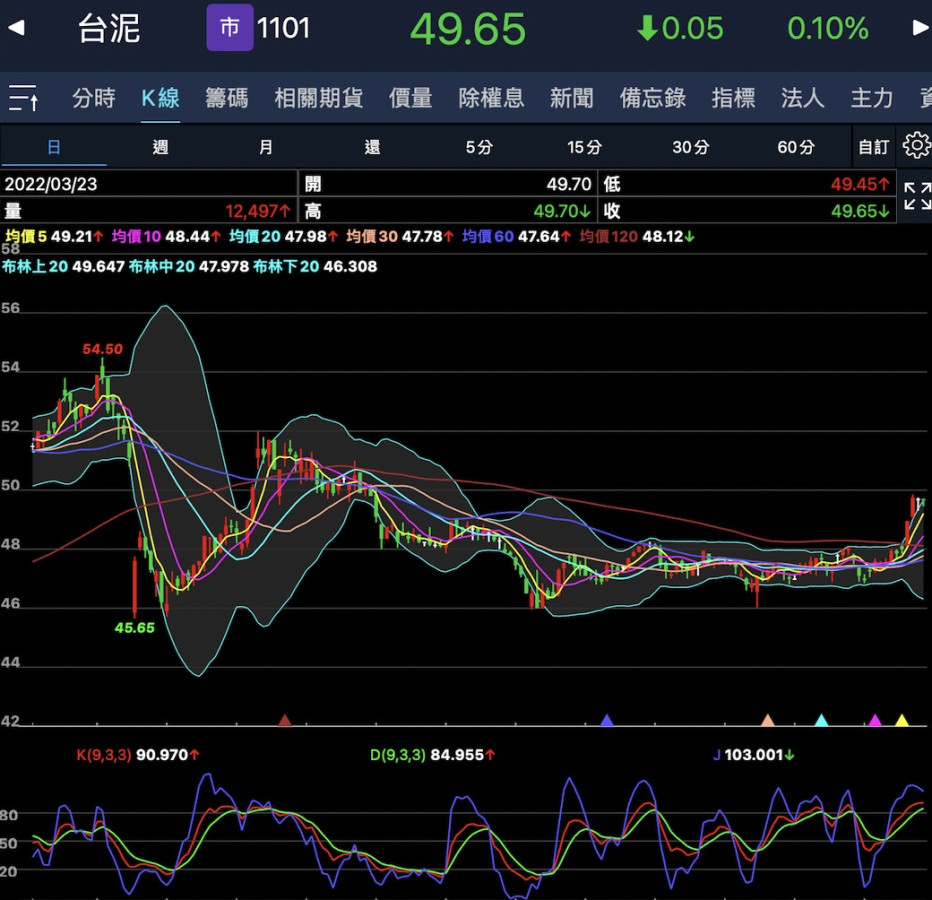Click the 54.50 high price label
Viewport: 932px width, 900px height.
[x=103, y=349]
